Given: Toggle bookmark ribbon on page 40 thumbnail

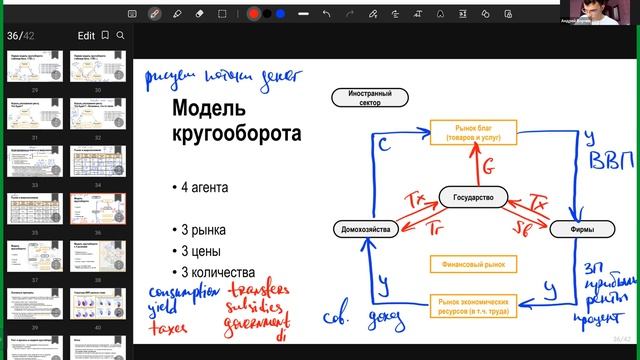Looking at the screenshot, I should point(118,293).
